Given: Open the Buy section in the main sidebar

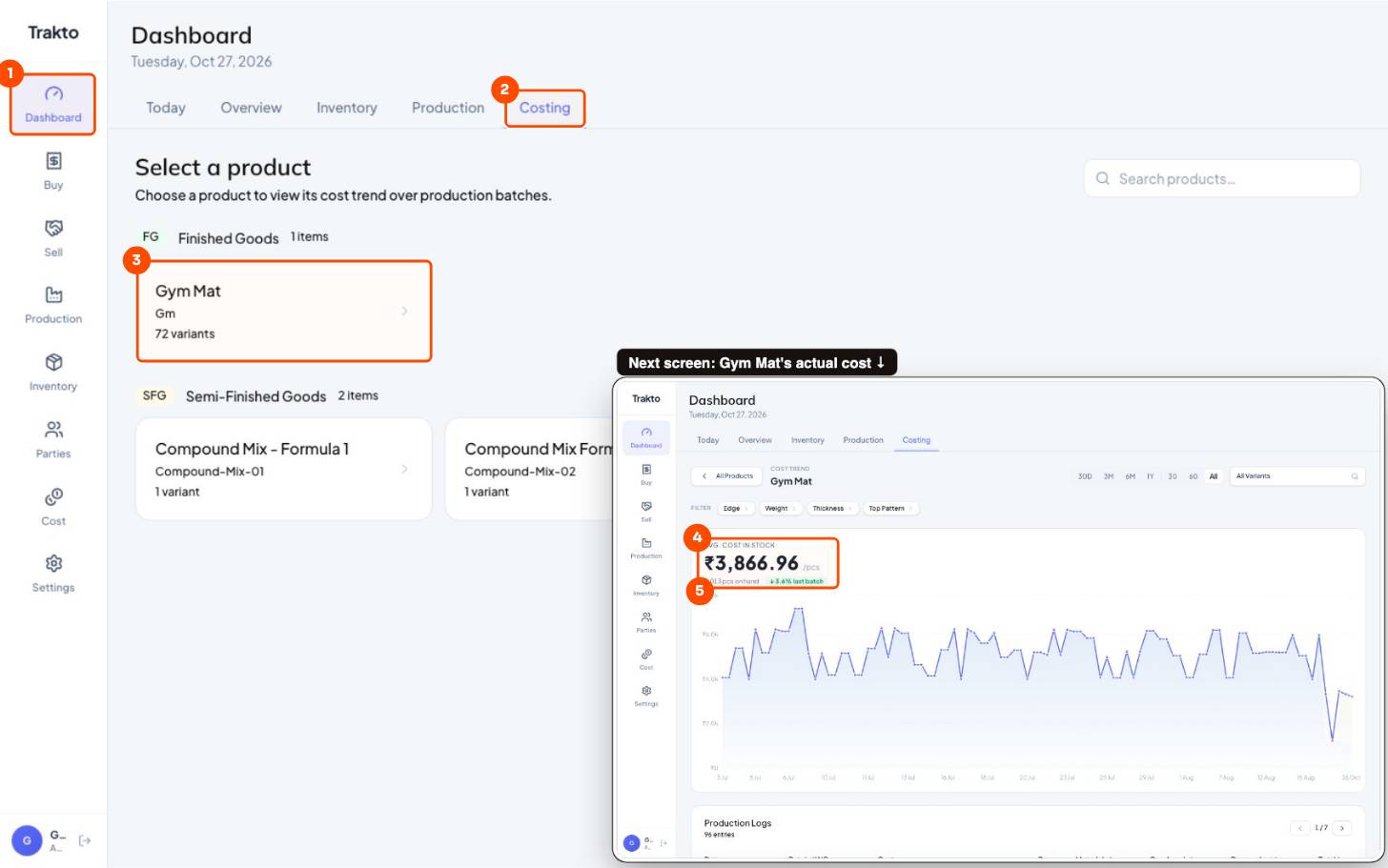Looking at the screenshot, I should [x=53, y=172].
